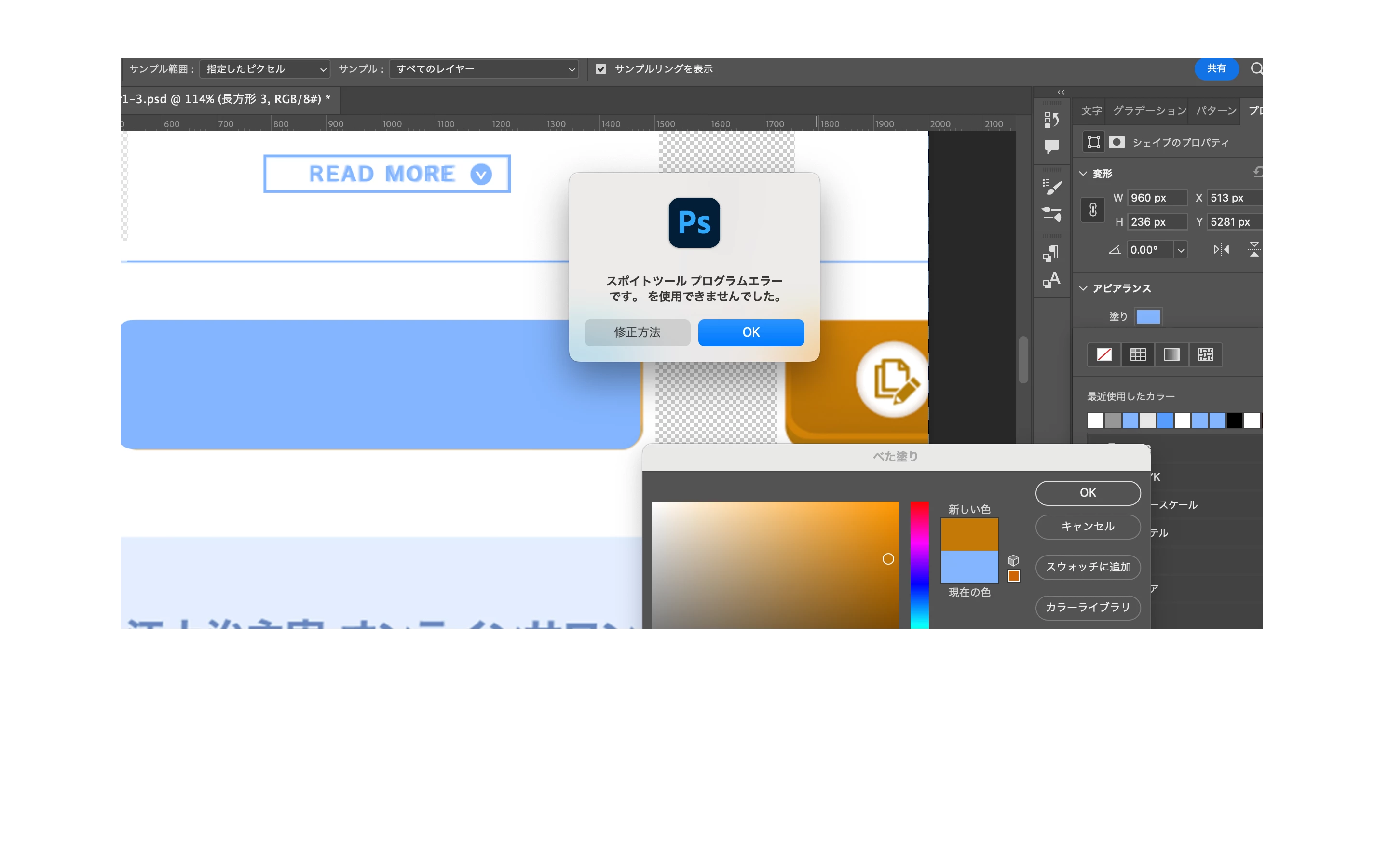Open the Brush Settings panel icon
This screenshot has height=868, width=1389.
1051,214
